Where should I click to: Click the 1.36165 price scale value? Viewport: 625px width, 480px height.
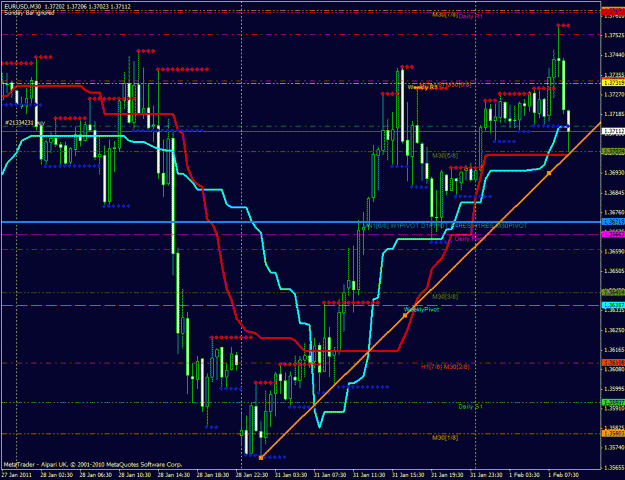tap(614, 350)
